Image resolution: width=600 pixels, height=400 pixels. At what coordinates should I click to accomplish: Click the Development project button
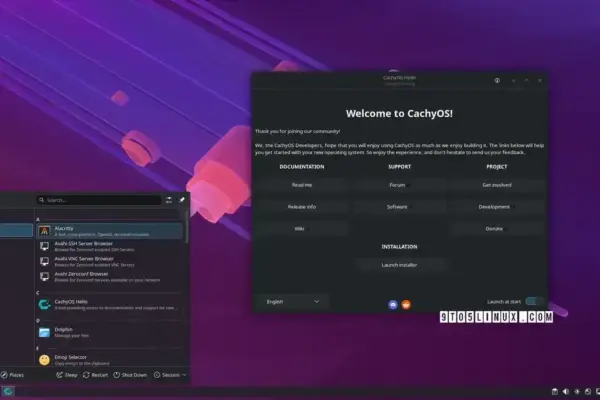[x=497, y=207]
